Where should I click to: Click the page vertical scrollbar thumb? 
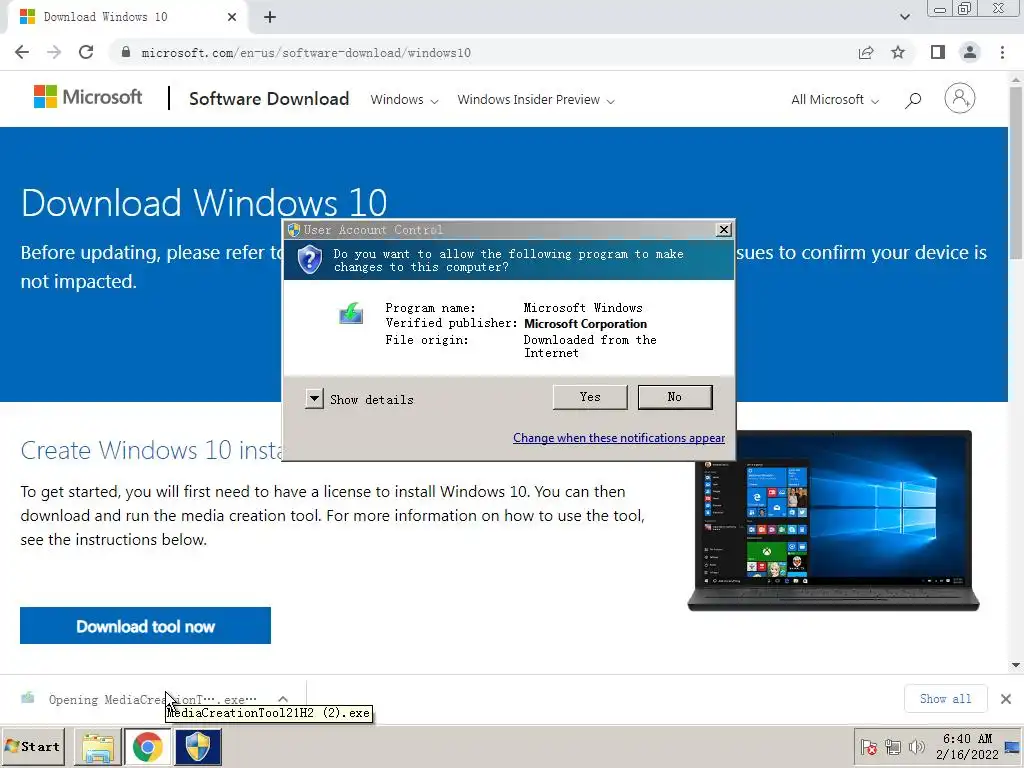(x=1016, y=171)
